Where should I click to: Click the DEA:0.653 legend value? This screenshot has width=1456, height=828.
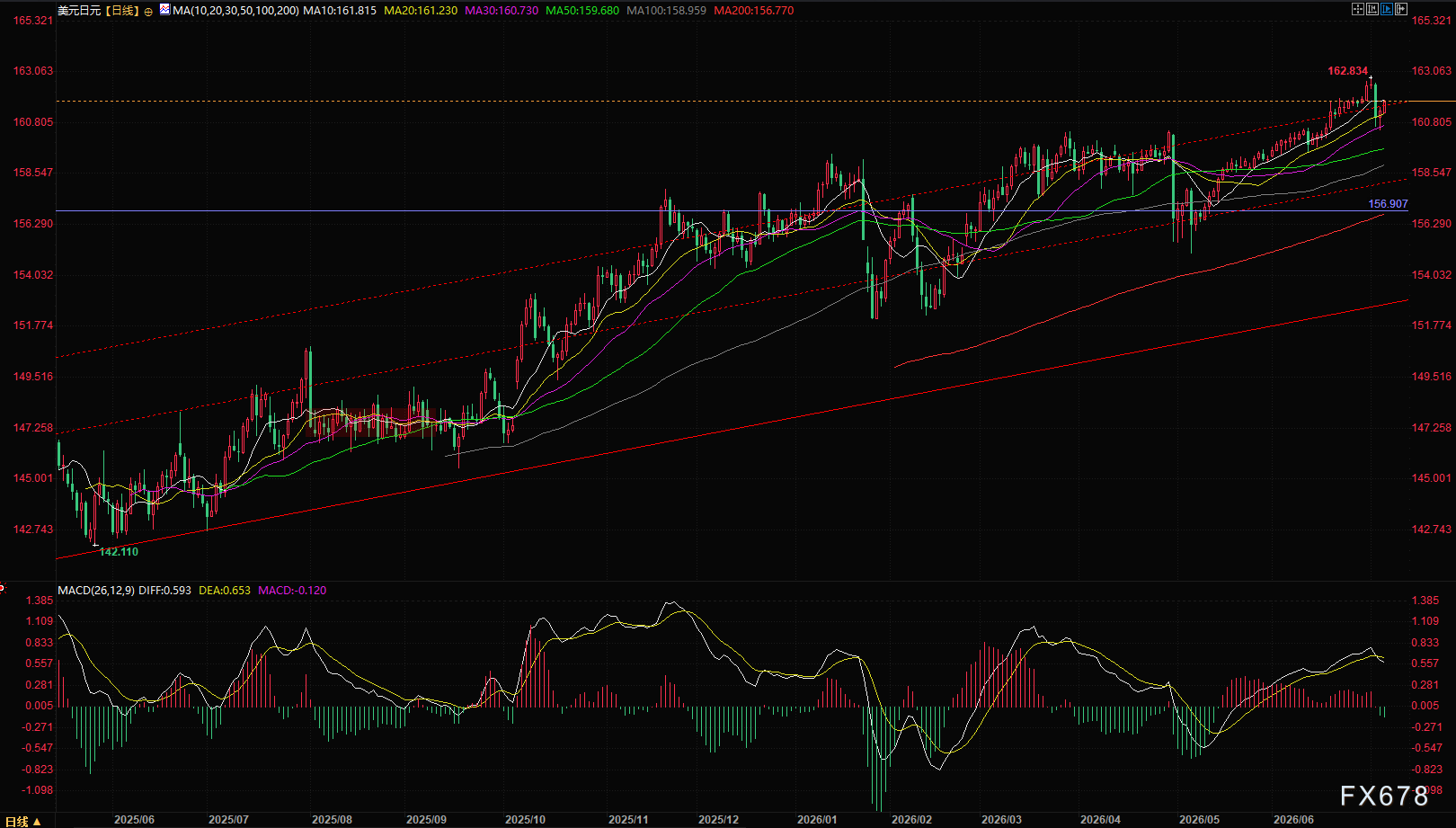[225, 591]
